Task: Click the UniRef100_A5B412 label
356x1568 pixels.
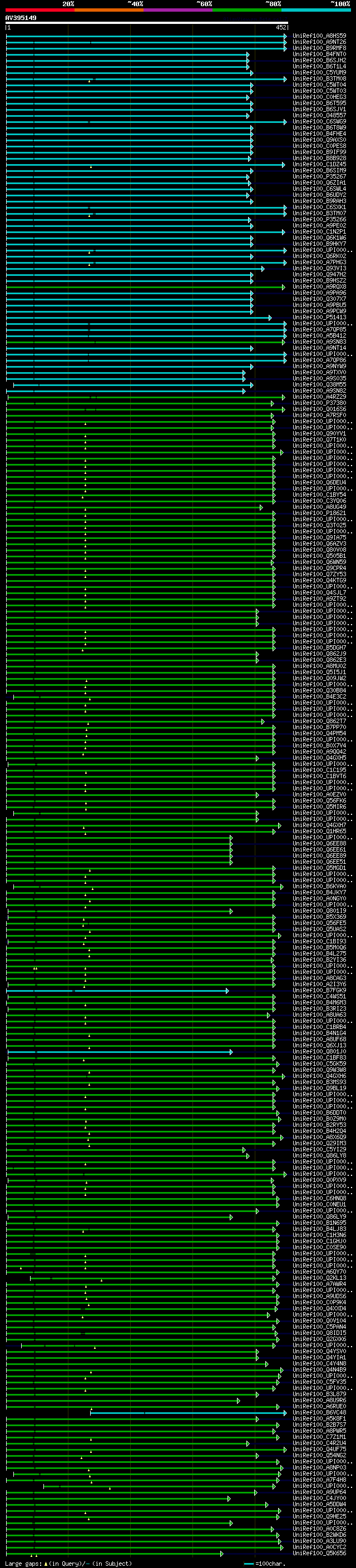Action: pyautogui.click(x=319, y=335)
